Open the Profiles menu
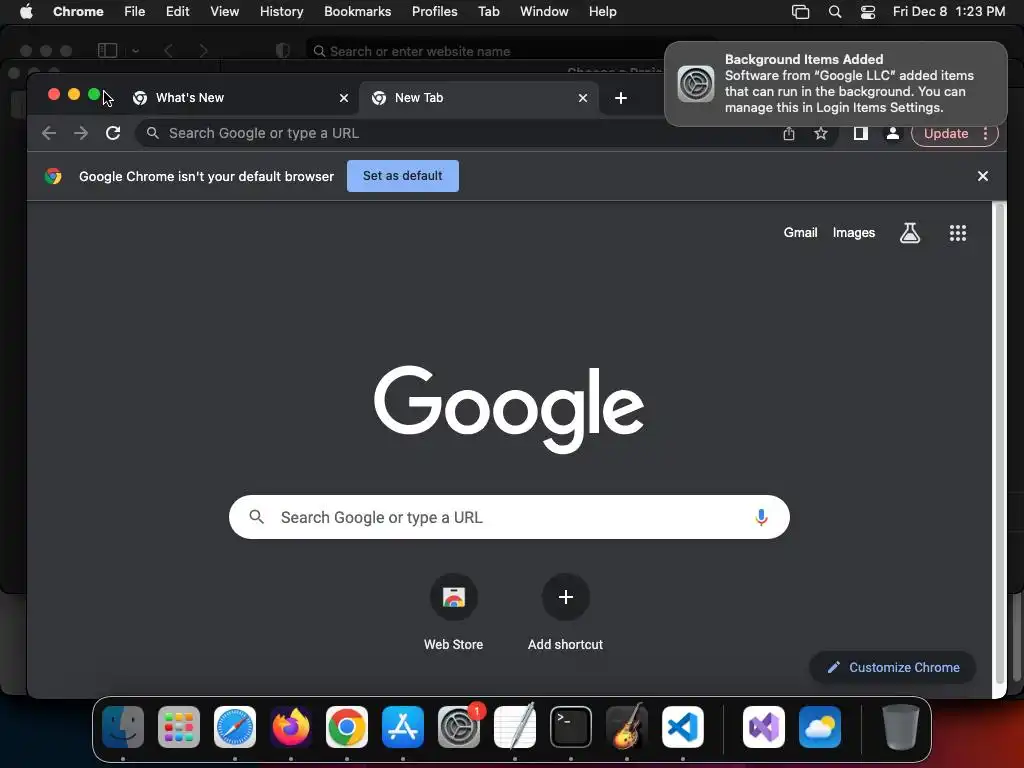Viewport: 1024px width, 768px height. pyautogui.click(x=434, y=12)
